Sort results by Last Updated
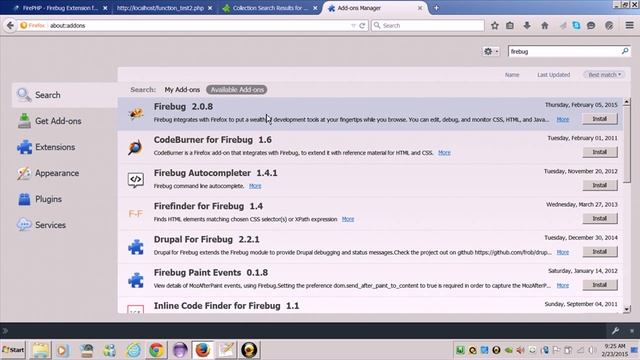The width and height of the screenshot is (640, 360). tap(553, 75)
